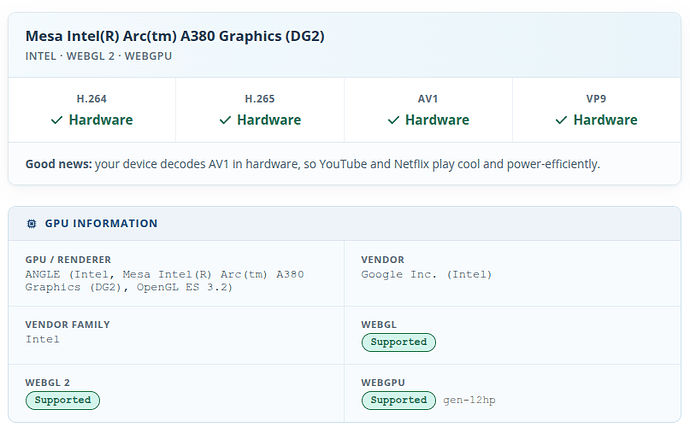Click the Supported badge under WEBGL 2

click(x=62, y=400)
